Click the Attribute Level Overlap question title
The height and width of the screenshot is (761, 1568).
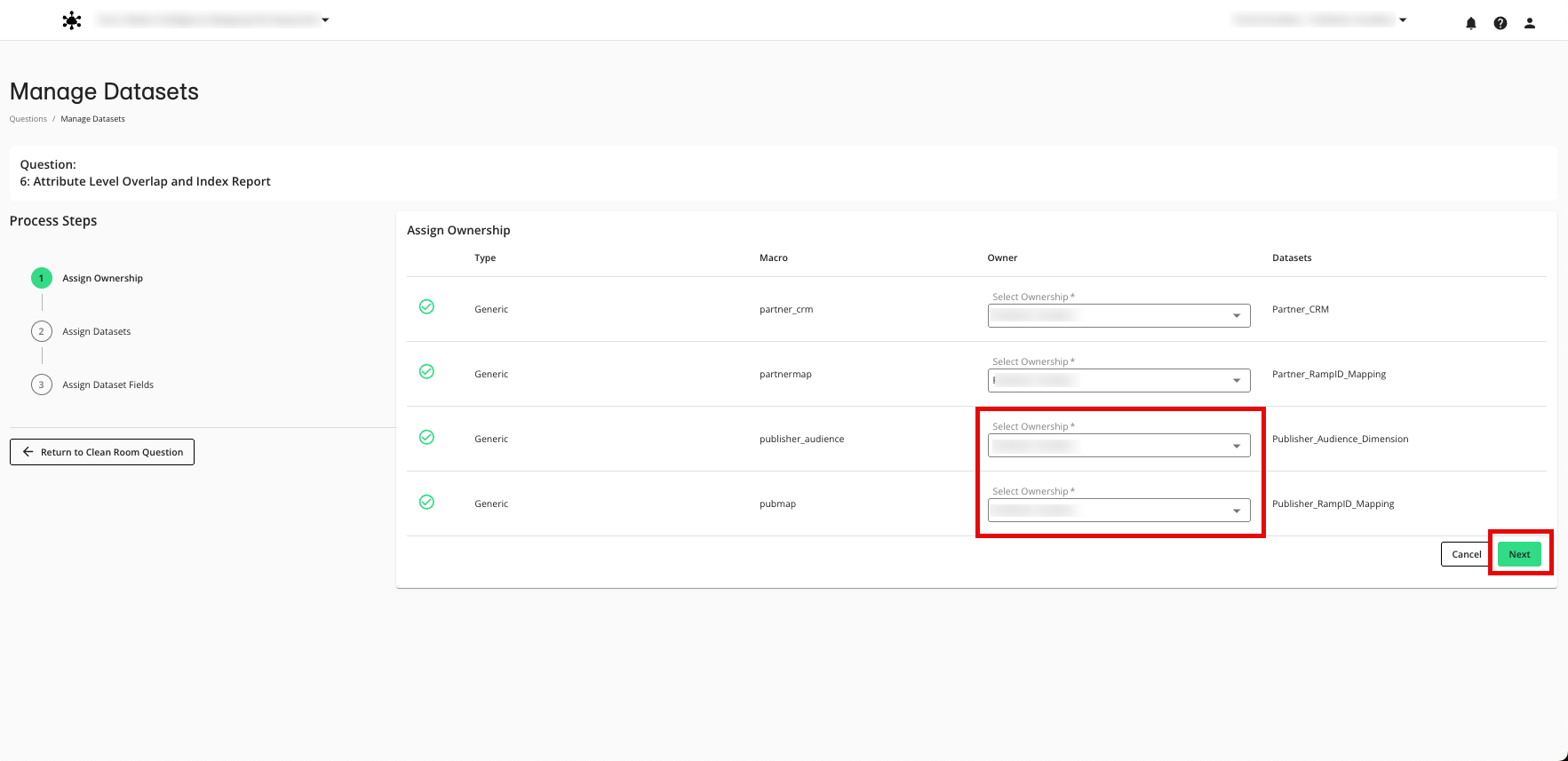pyautogui.click(x=145, y=181)
